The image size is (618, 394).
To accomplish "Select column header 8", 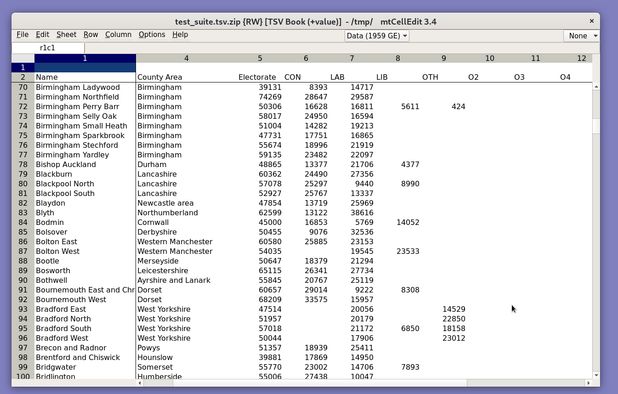I will click(398, 58).
